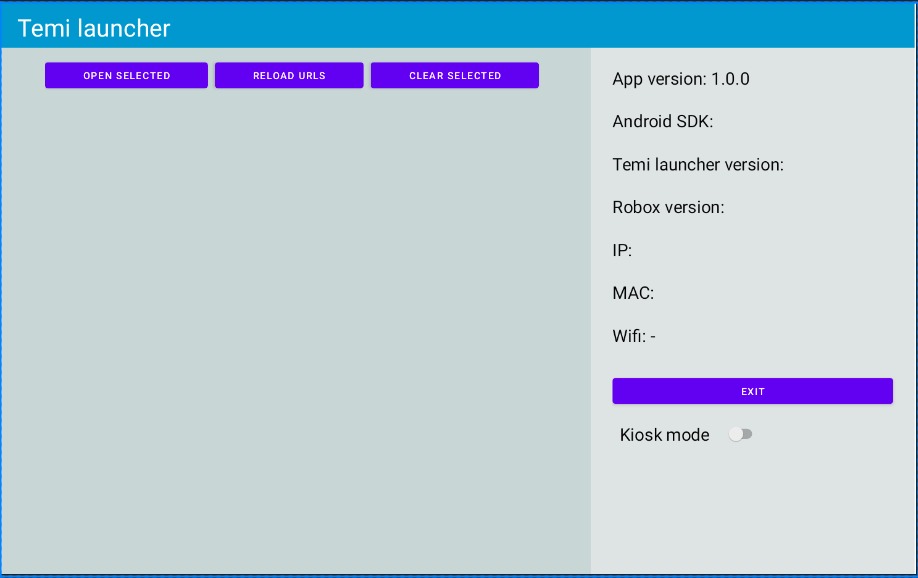
Task: Click the Temi launcher title text
Action: [x=94, y=28]
